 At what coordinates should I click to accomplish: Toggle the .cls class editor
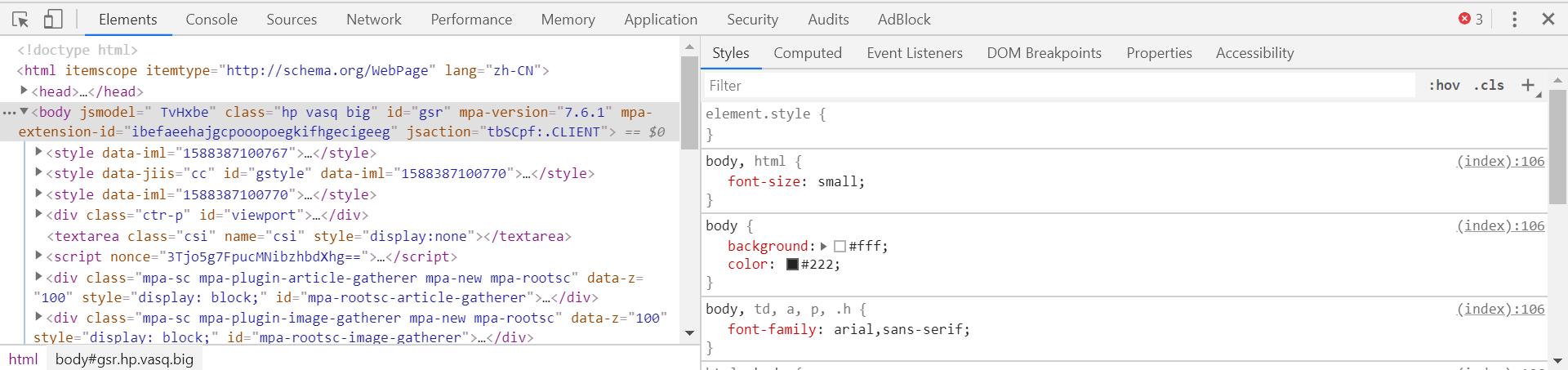[1489, 85]
